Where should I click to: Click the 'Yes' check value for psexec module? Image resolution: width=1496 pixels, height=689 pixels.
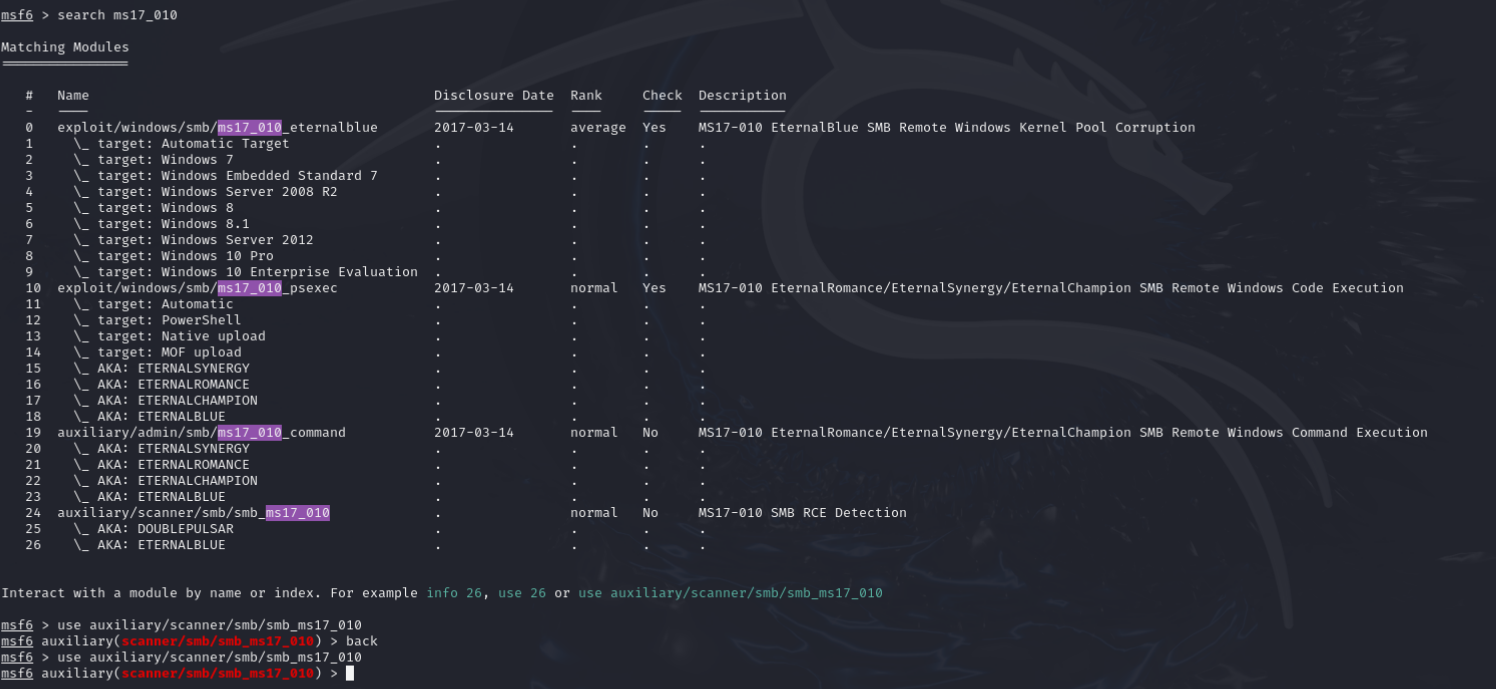click(x=654, y=287)
